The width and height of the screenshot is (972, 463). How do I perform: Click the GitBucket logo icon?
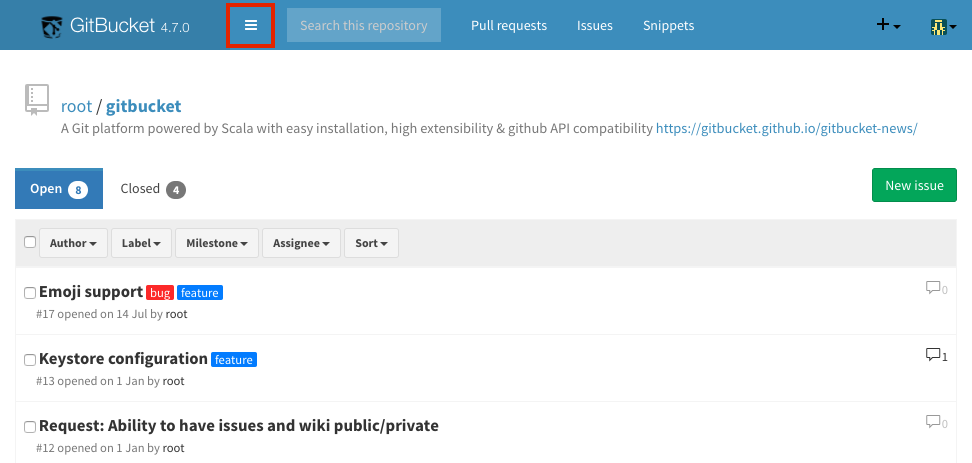coord(52,26)
